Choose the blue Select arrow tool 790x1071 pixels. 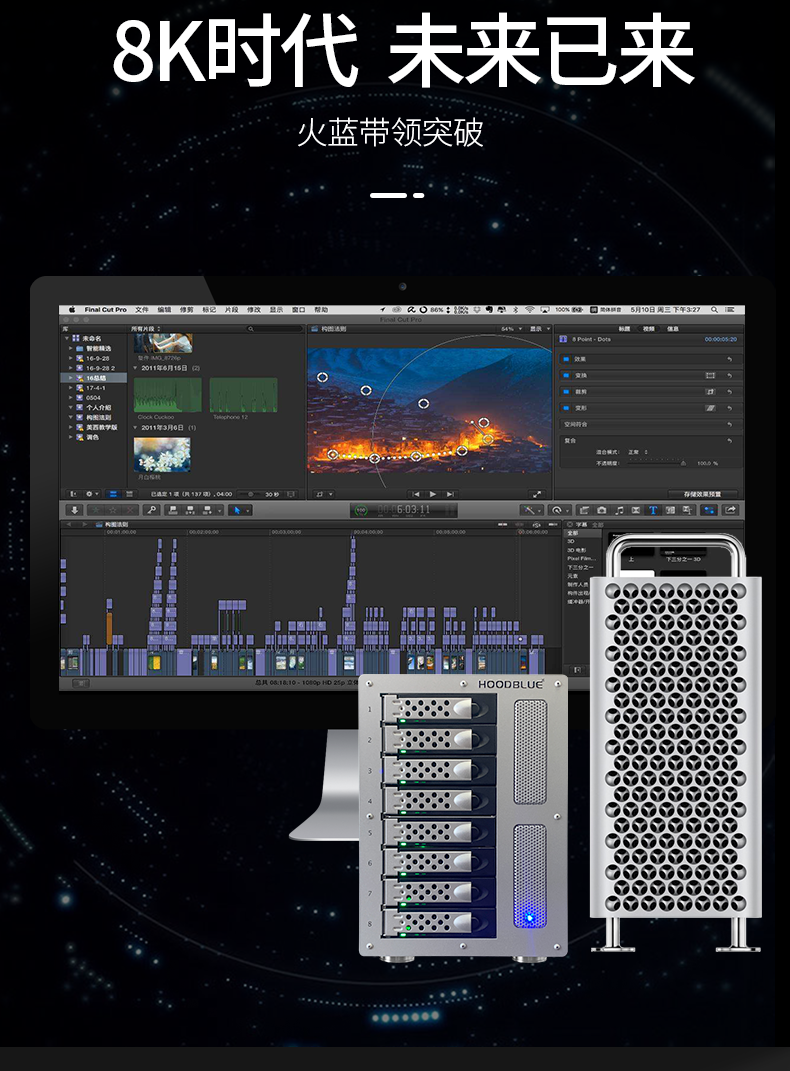[236, 510]
